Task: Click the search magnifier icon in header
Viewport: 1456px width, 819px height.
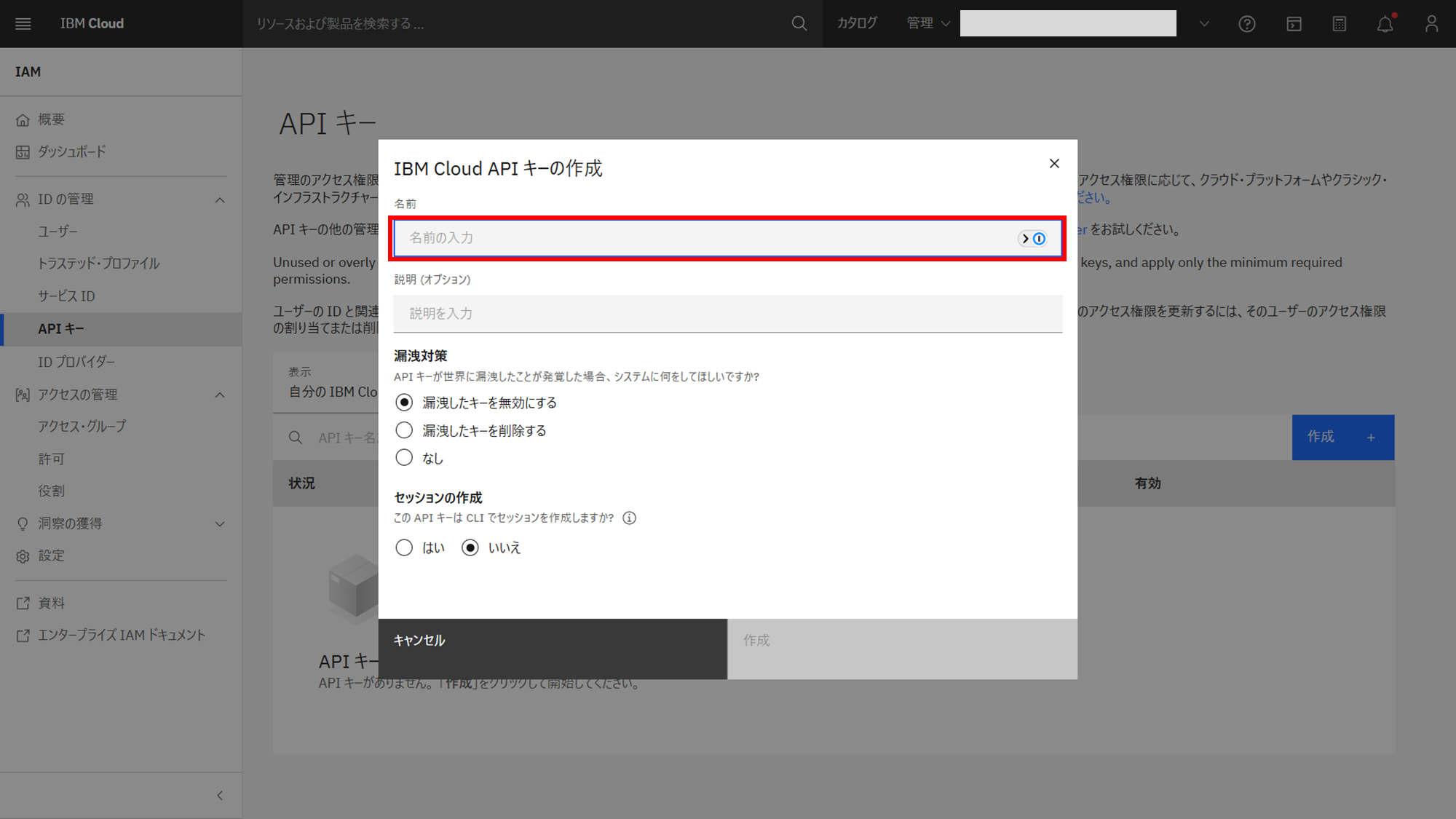Action: (x=799, y=23)
